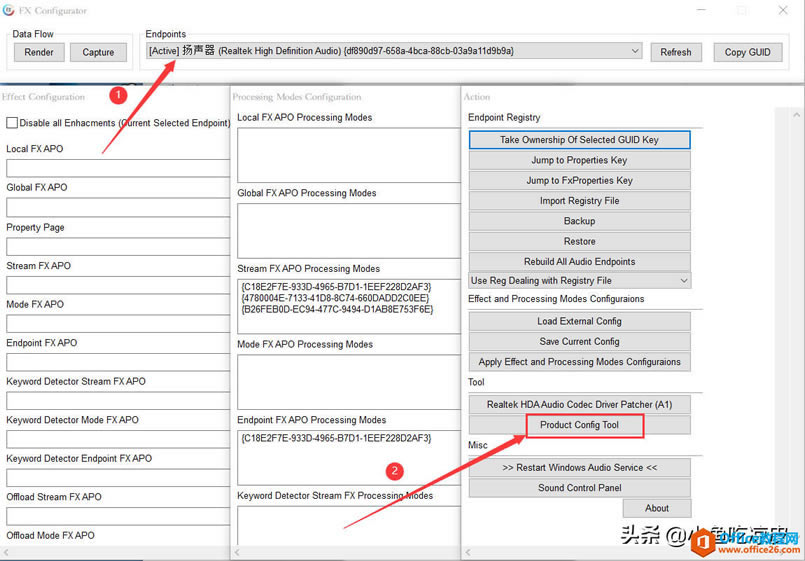Apply Effect and Processing Modes Configurations
Image resolution: width=805 pixels, height=561 pixels.
[x=579, y=362]
